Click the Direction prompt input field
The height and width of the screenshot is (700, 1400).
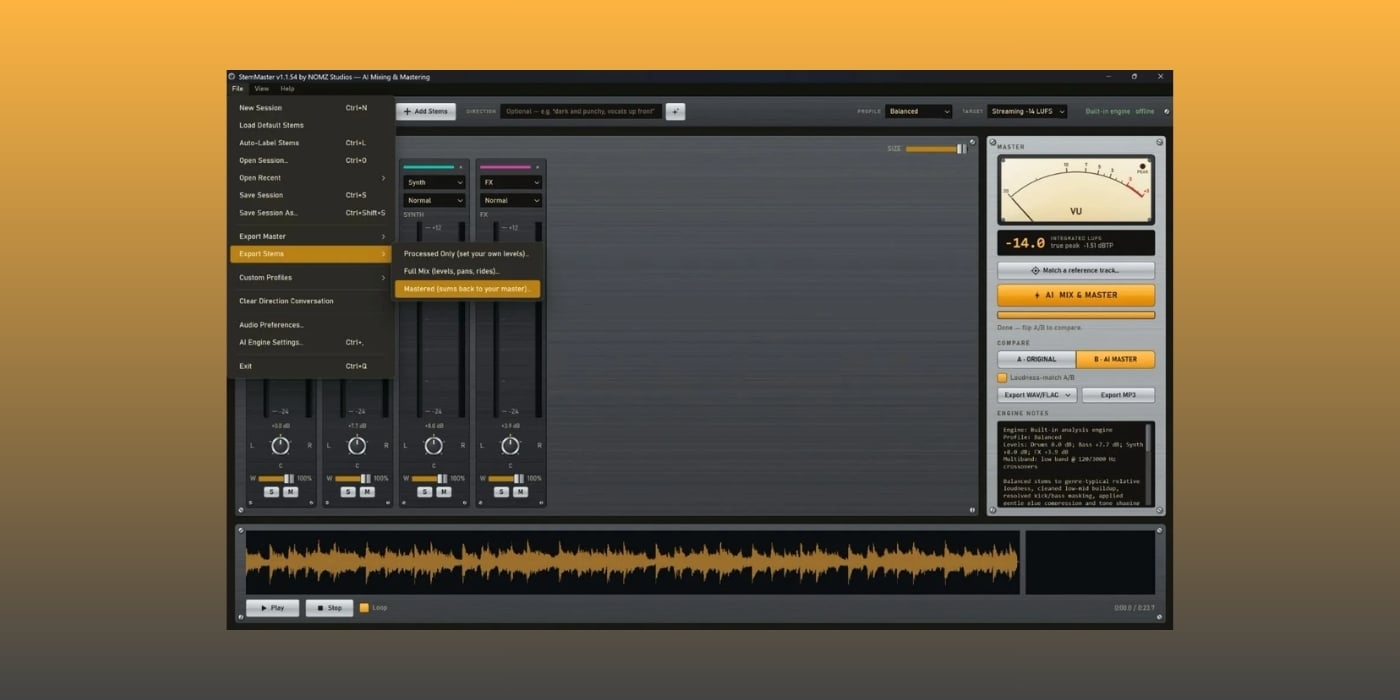(x=580, y=111)
